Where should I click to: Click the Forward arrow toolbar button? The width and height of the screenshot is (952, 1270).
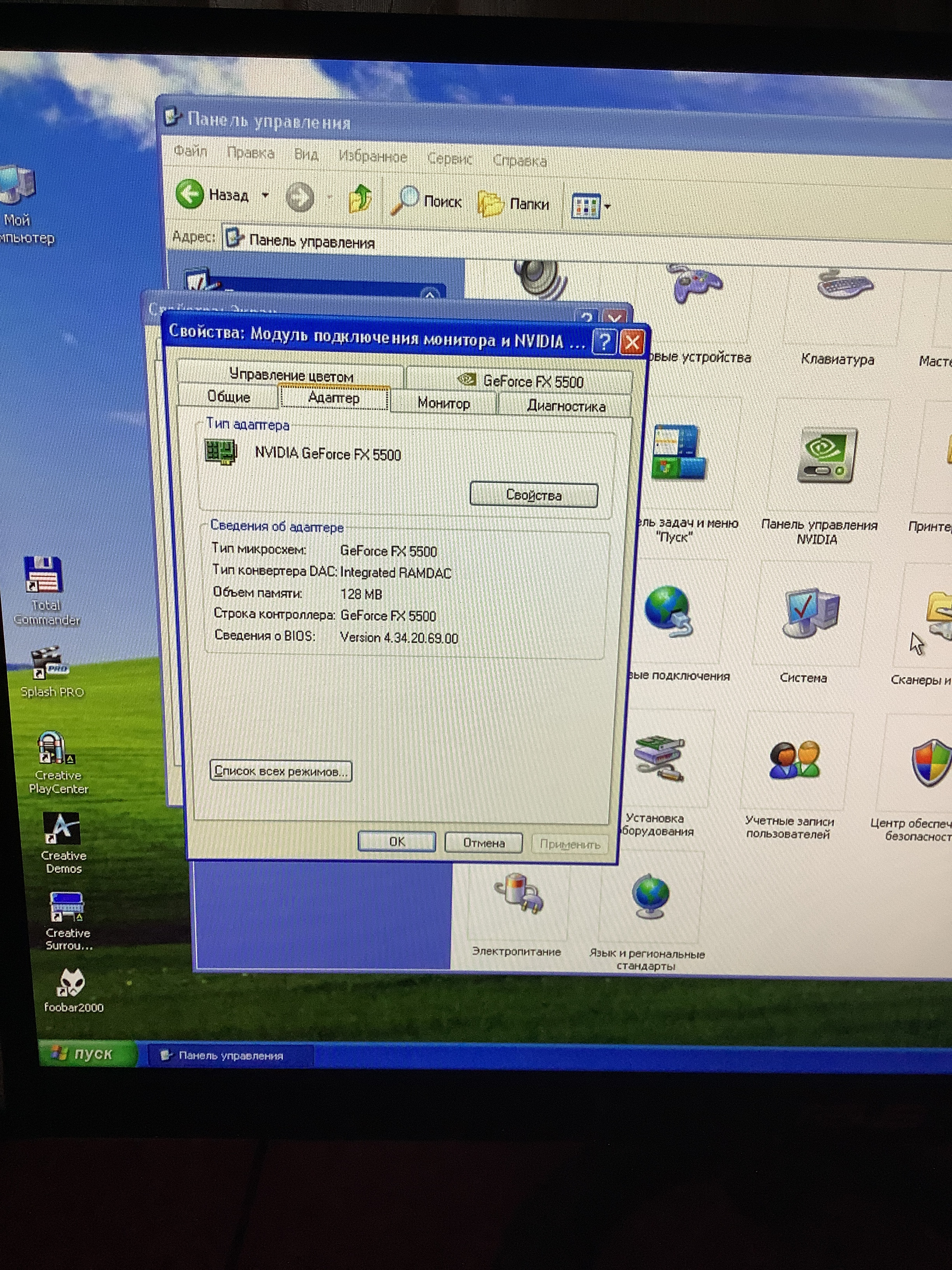tap(300, 197)
